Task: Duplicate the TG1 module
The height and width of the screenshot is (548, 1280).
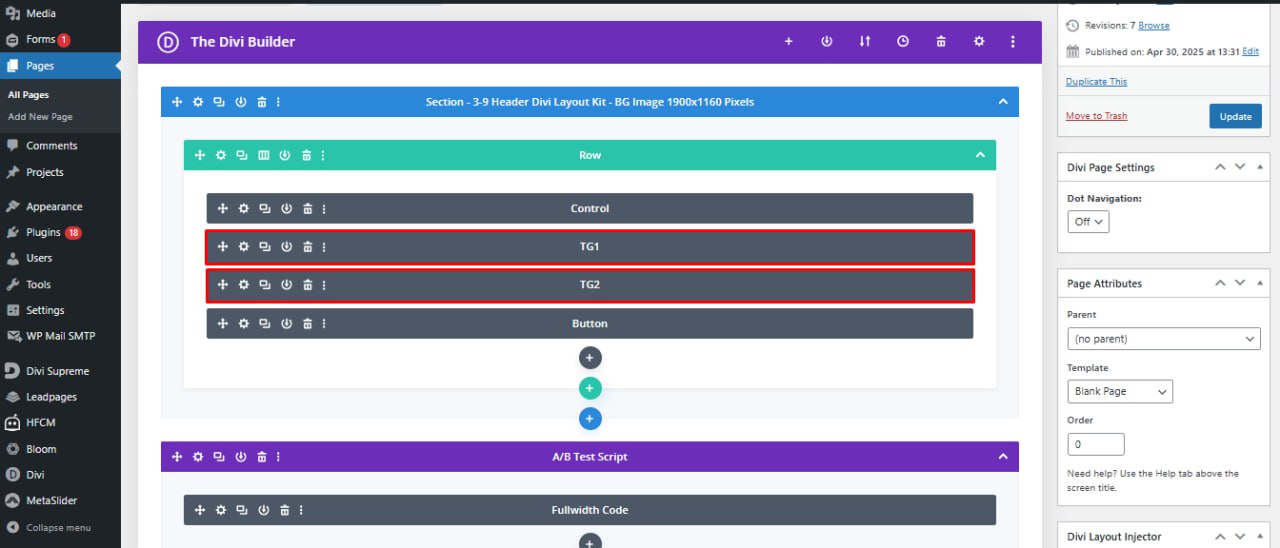Action: coord(265,246)
